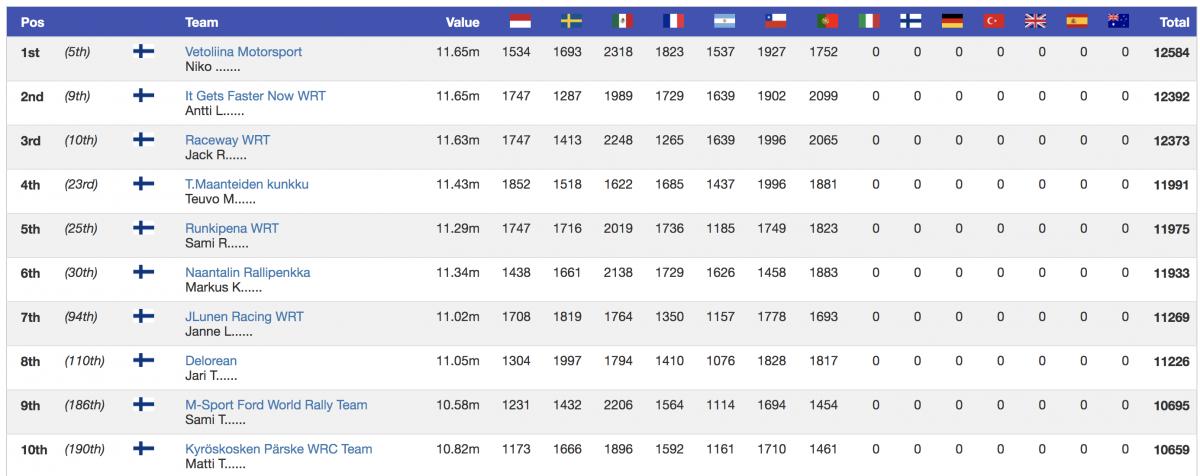Click the Portugal flag column header
The image size is (1200, 476).
[827, 21]
